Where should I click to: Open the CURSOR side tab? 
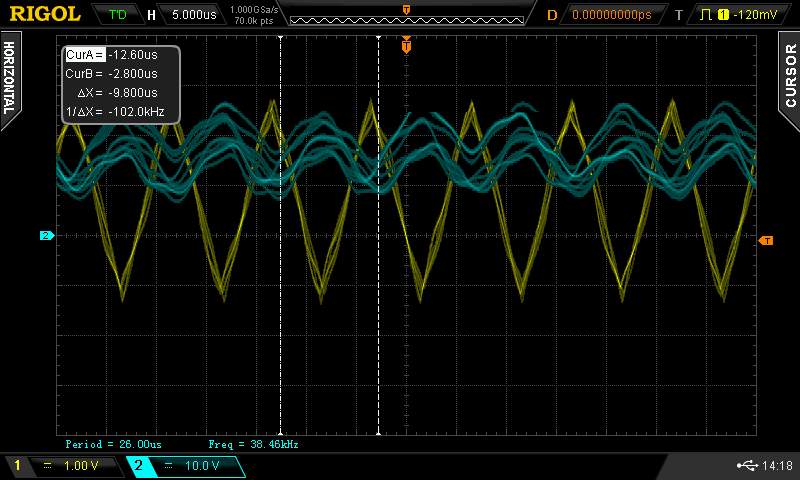click(790, 75)
